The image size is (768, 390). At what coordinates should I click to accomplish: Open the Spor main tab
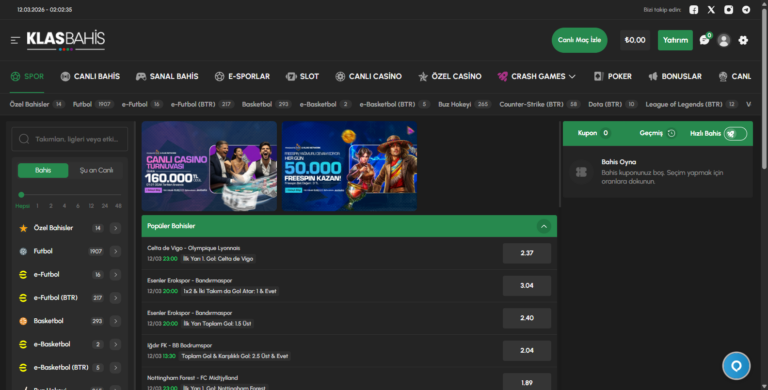27,76
